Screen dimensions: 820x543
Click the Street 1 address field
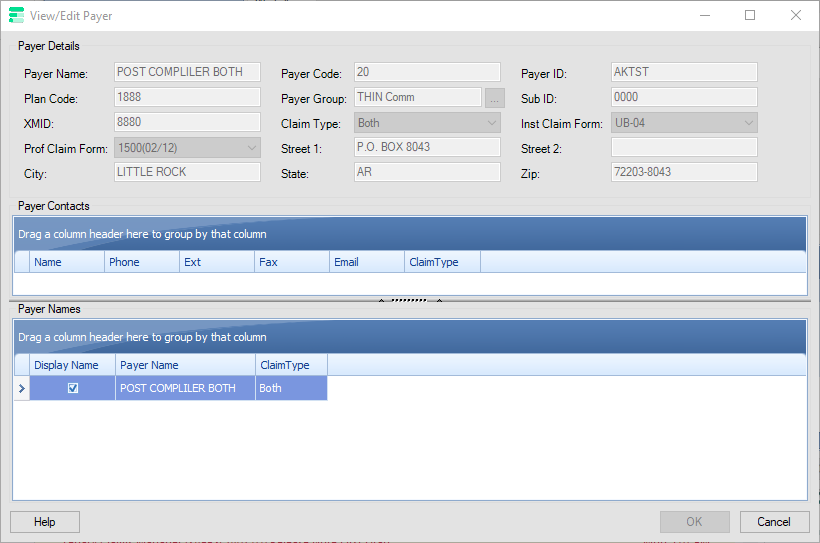pos(426,147)
